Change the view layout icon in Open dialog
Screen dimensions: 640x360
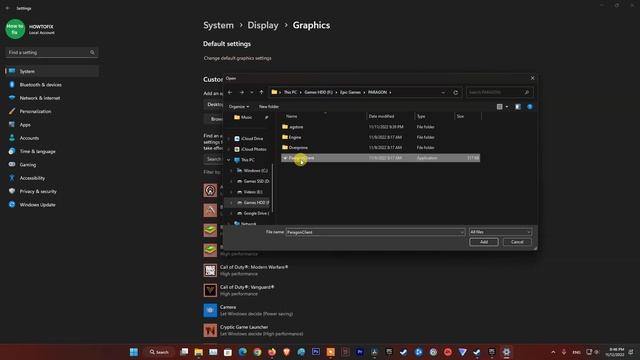[x=500, y=107]
